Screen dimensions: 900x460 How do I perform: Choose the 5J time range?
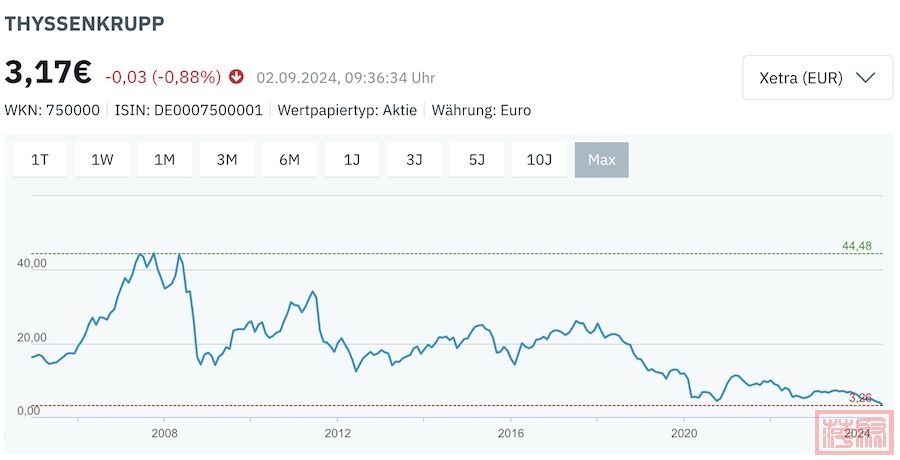[477, 160]
